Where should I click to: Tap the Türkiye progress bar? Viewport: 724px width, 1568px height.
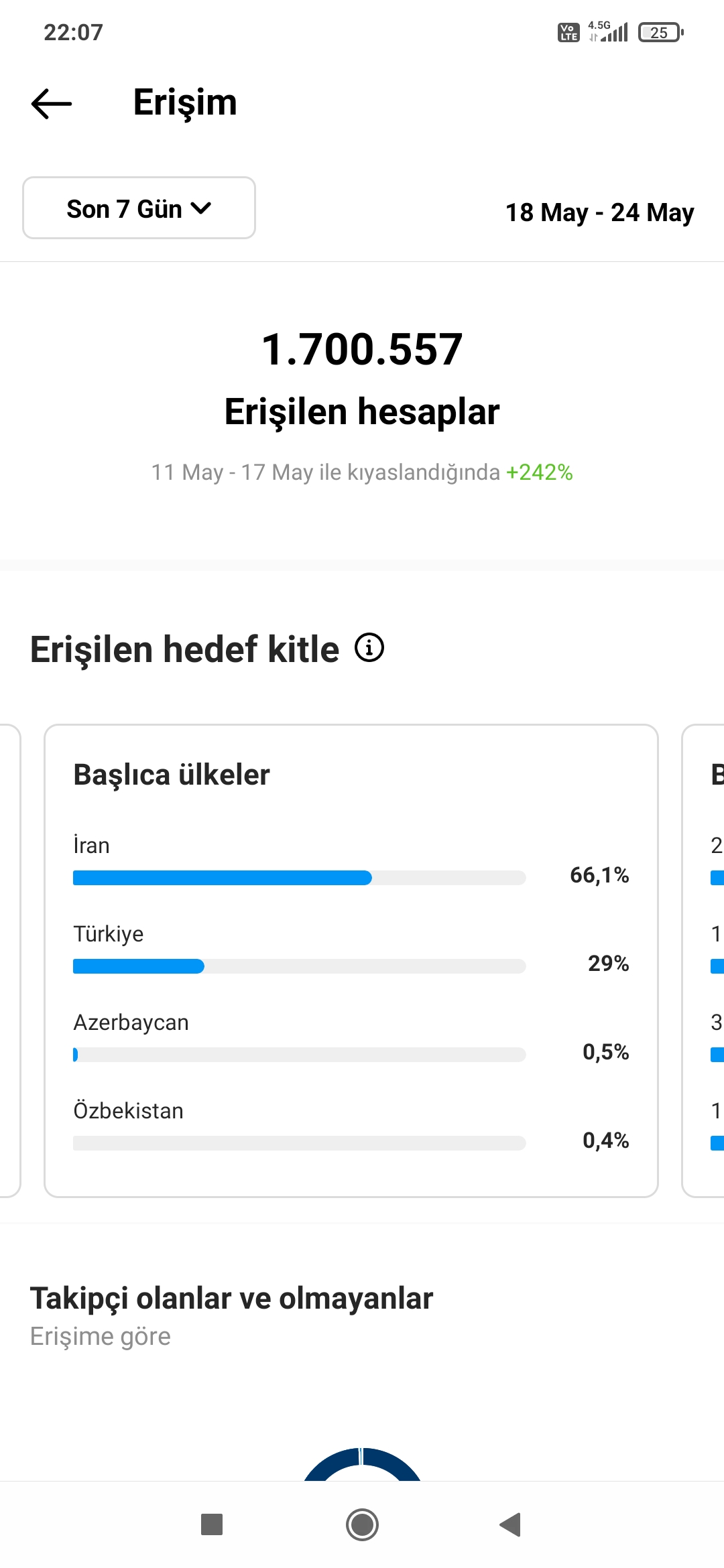(x=299, y=966)
